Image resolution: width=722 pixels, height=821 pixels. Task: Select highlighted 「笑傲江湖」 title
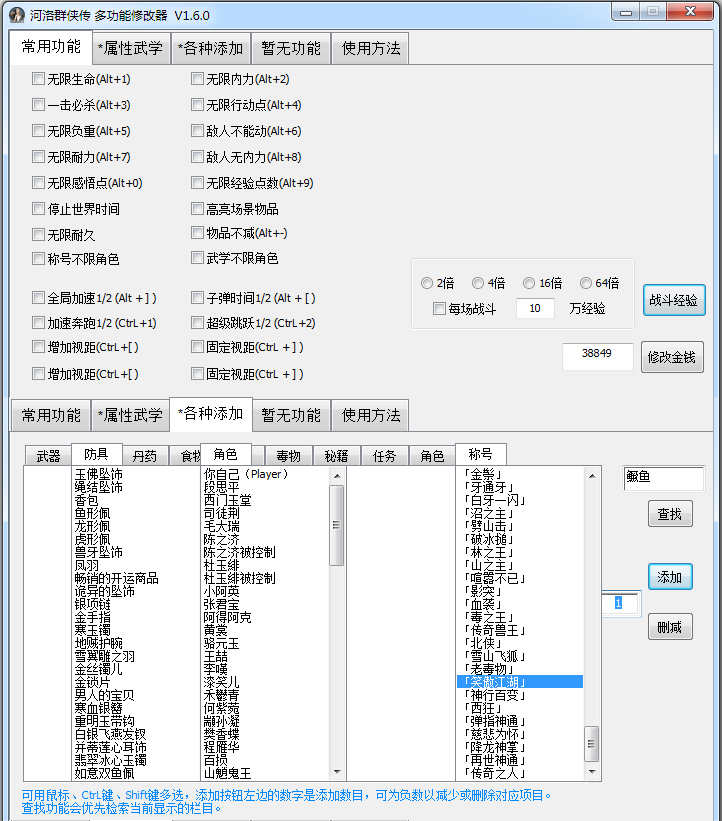coord(520,682)
